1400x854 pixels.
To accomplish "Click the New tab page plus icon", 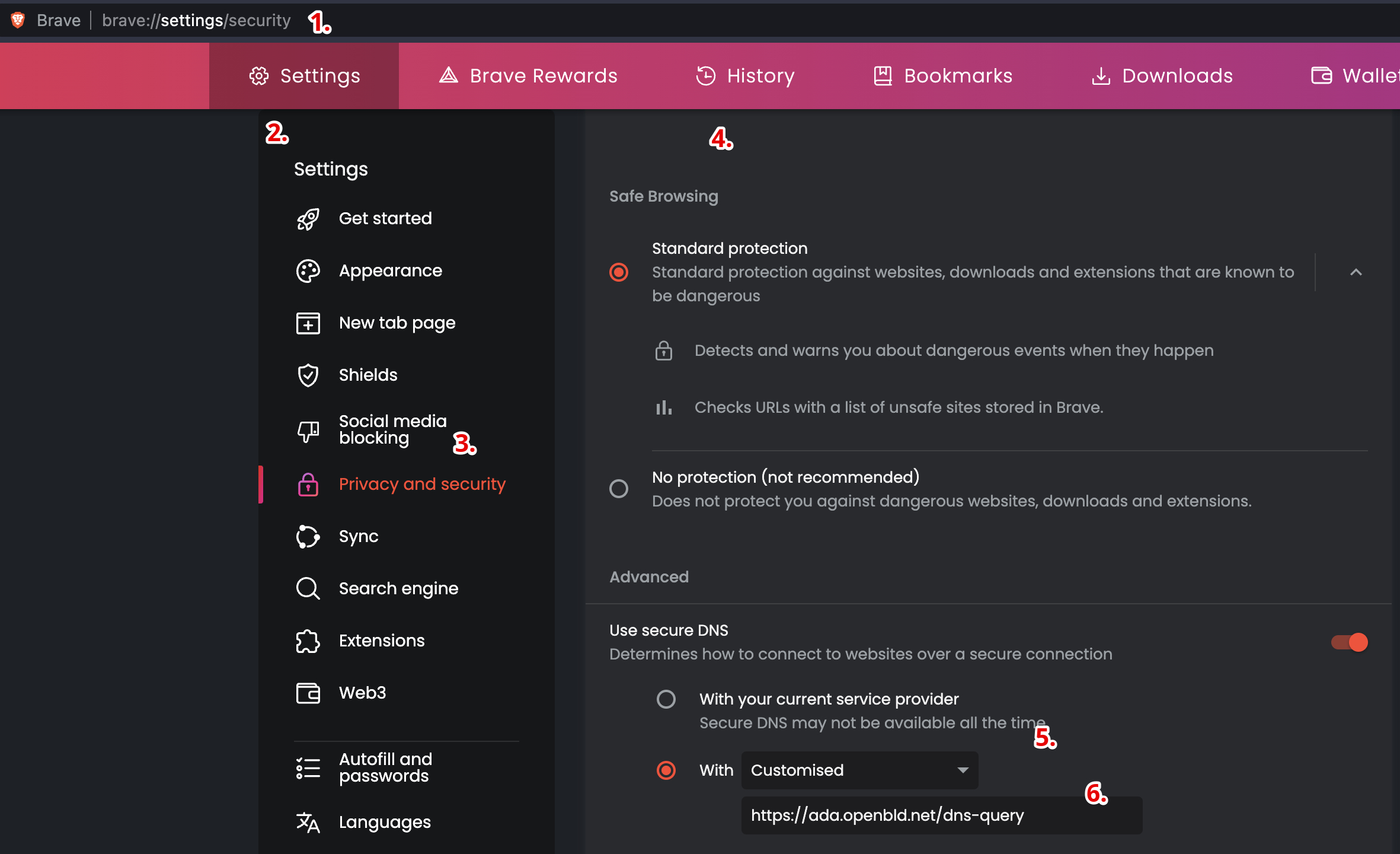I will click(x=308, y=323).
